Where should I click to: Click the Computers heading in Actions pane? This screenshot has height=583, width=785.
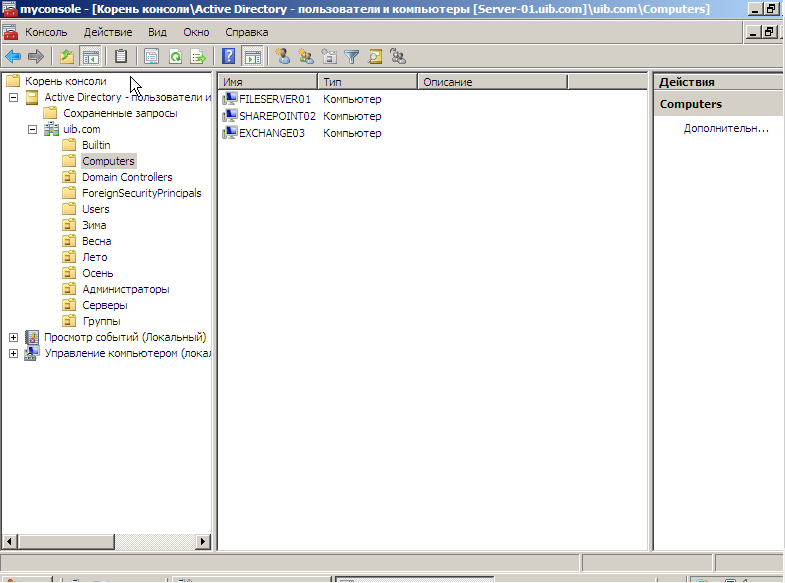(x=691, y=104)
